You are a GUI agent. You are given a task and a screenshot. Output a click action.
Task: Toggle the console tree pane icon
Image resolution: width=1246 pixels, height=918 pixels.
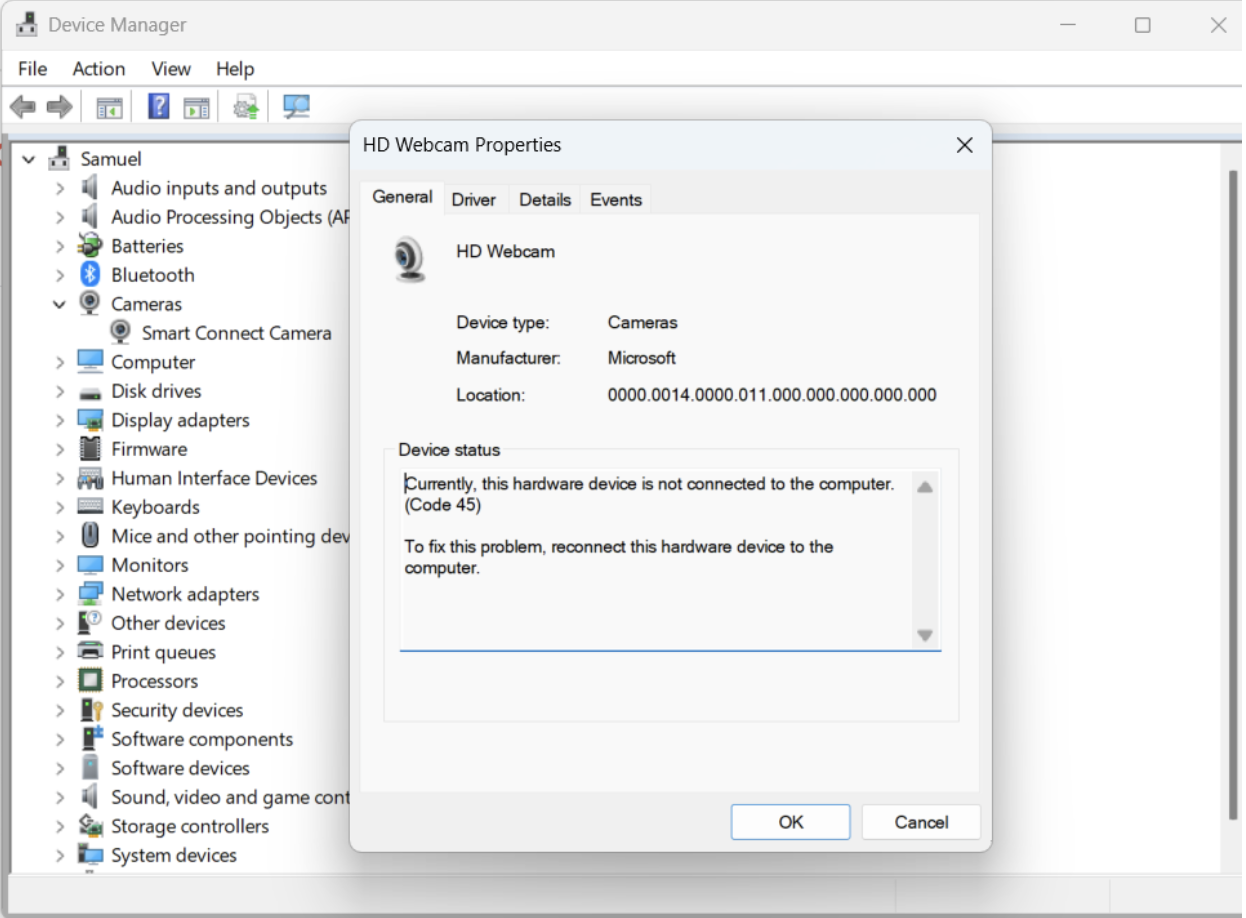pos(108,106)
